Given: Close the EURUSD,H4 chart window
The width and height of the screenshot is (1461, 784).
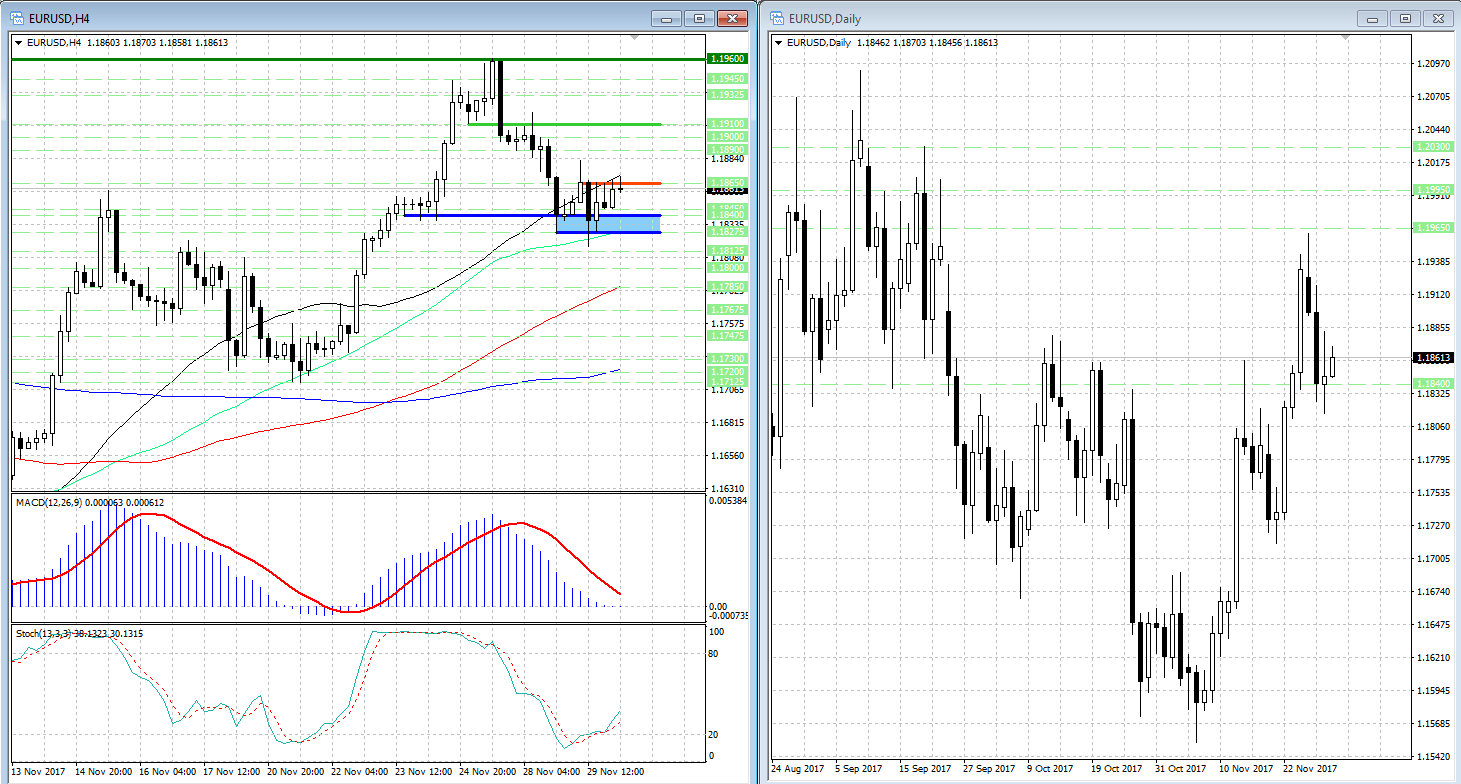Looking at the screenshot, I should [734, 18].
